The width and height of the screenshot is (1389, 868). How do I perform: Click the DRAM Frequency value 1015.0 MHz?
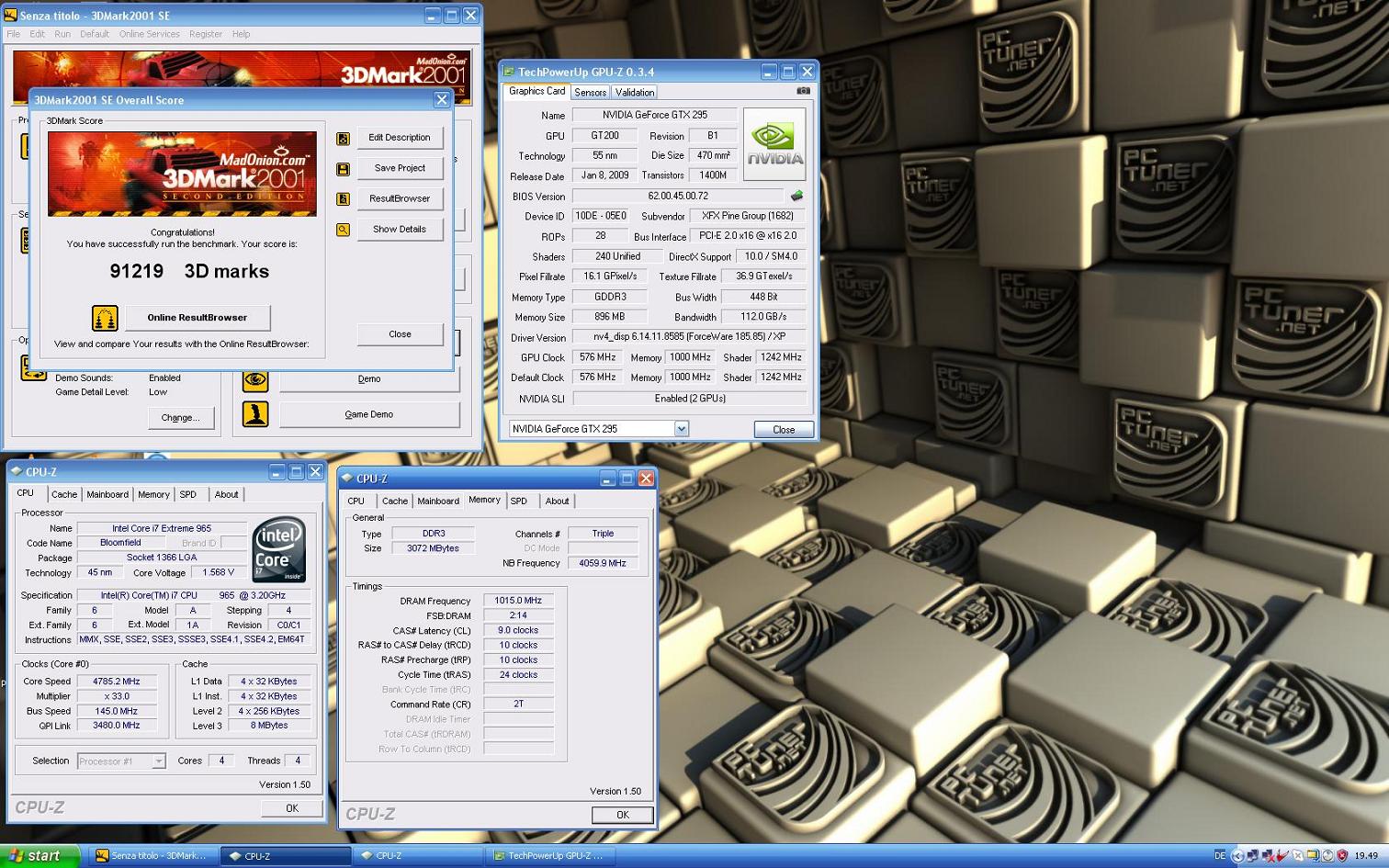pyautogui.click(x=518, y=601)
